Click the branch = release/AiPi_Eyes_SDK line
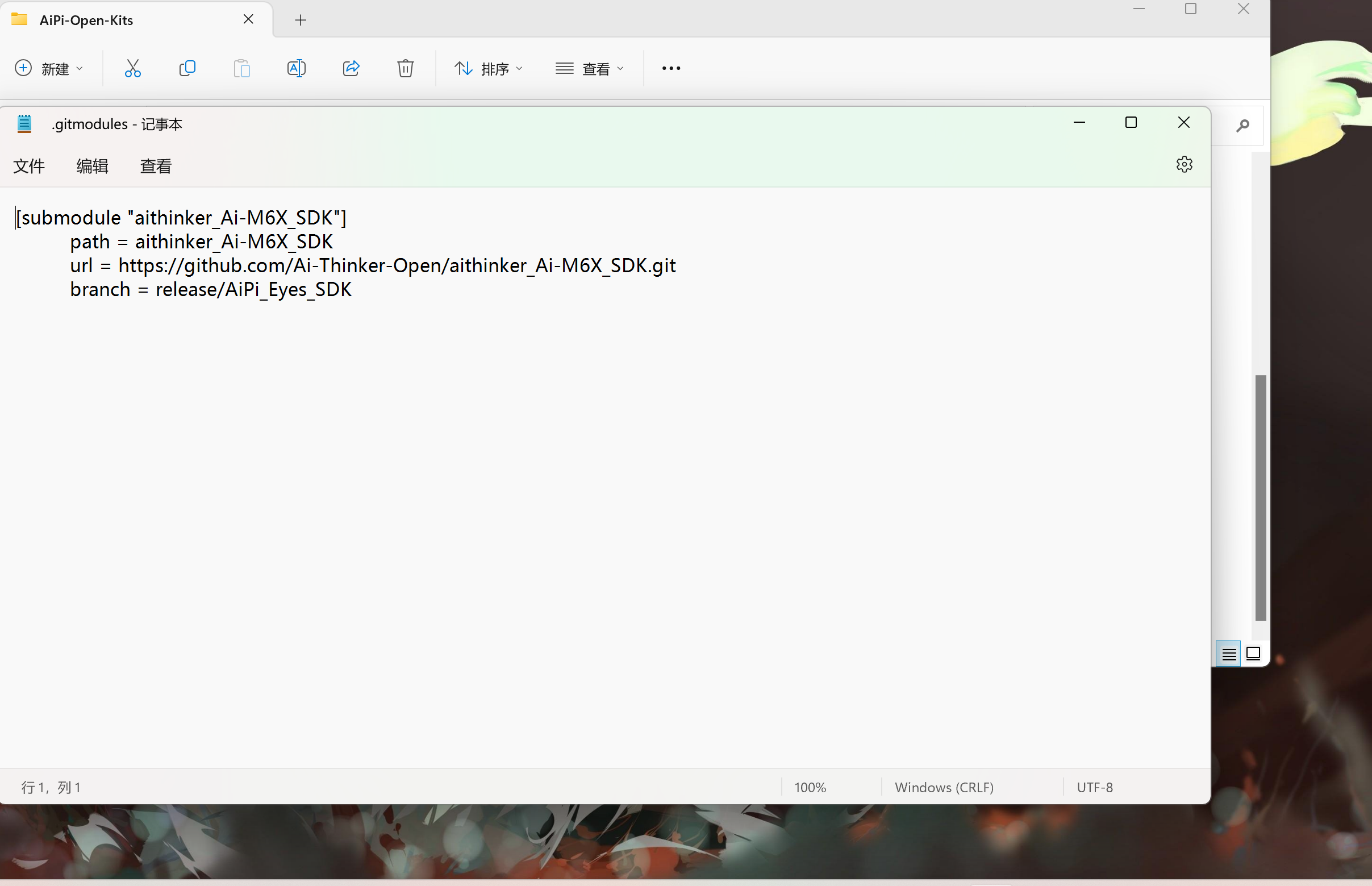 pyautogui.click(x=210, y=289)
